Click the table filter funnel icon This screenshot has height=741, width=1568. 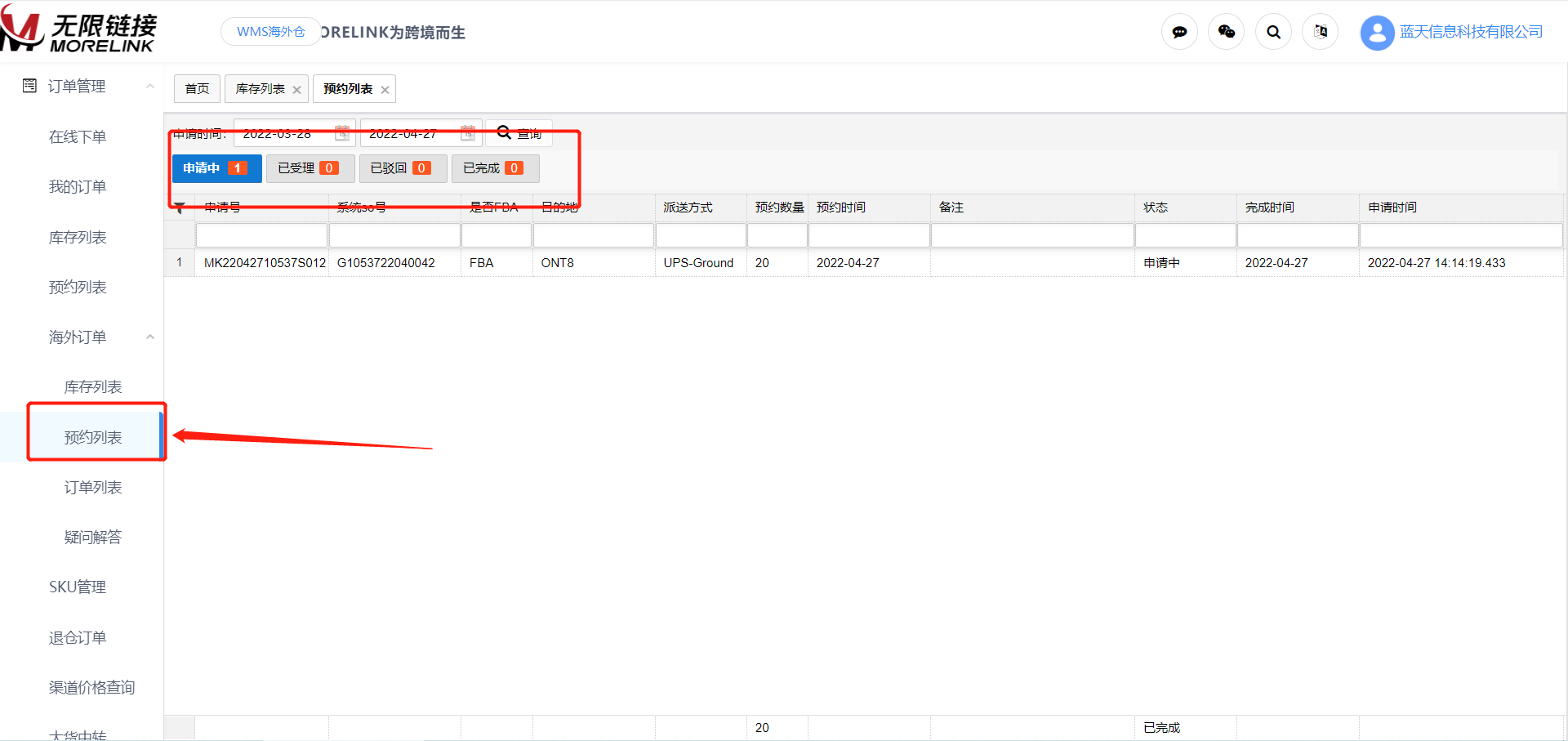(180, 208)
